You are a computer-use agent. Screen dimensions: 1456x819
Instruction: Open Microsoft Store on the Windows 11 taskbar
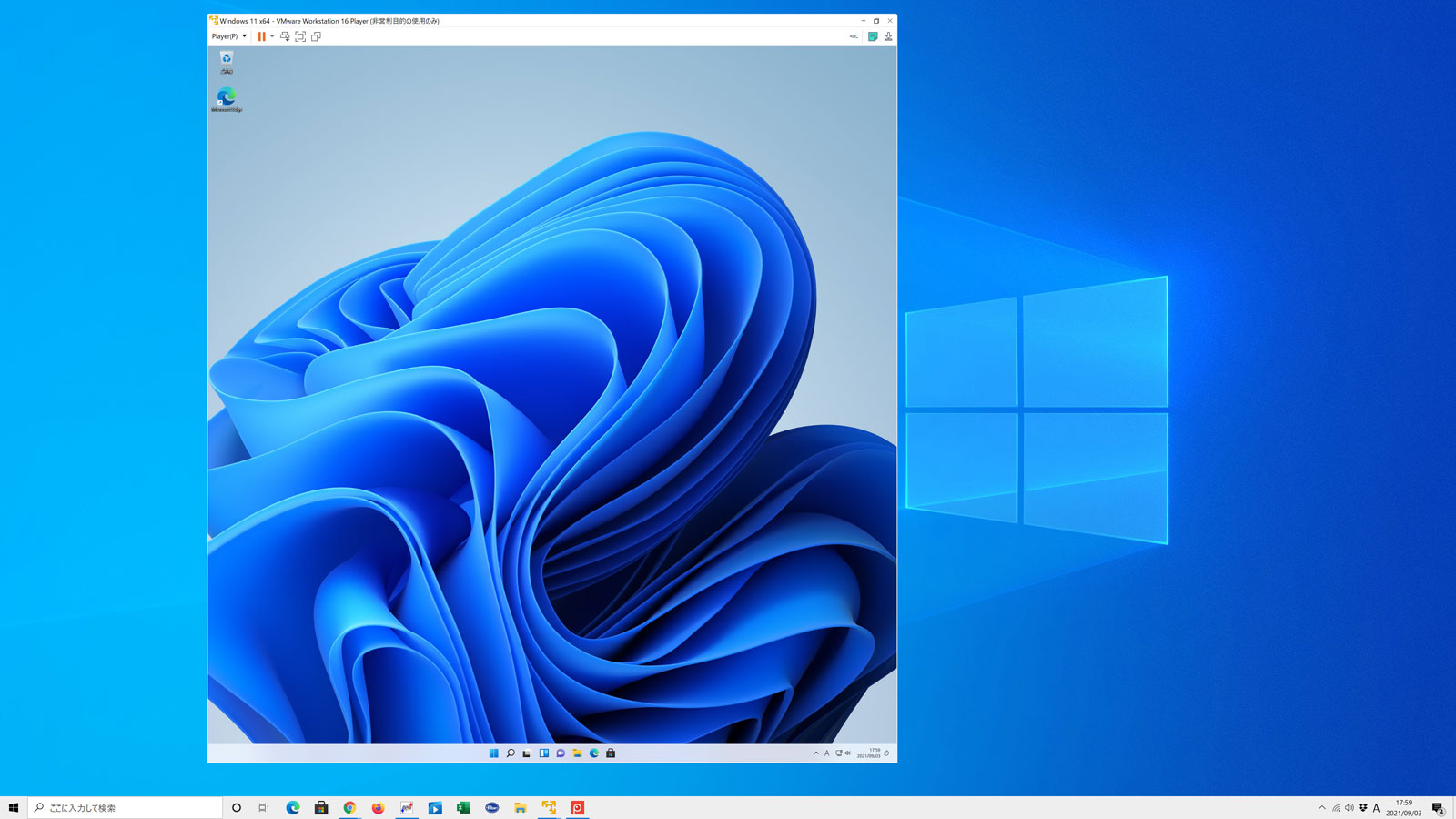coord(611,753)
